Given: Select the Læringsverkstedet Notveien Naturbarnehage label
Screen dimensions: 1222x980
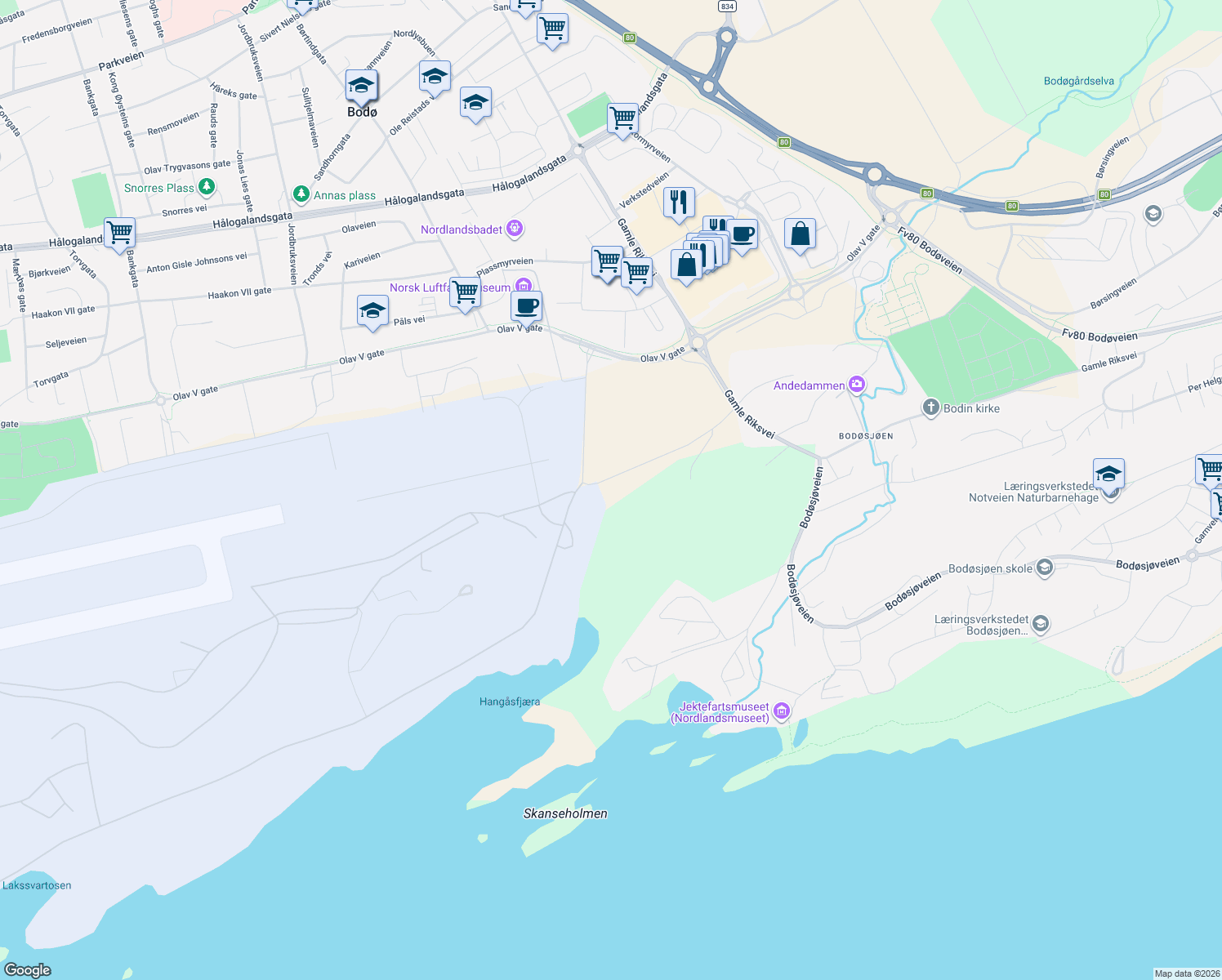Looking at the screenshot, I should tap(1033, 492).
